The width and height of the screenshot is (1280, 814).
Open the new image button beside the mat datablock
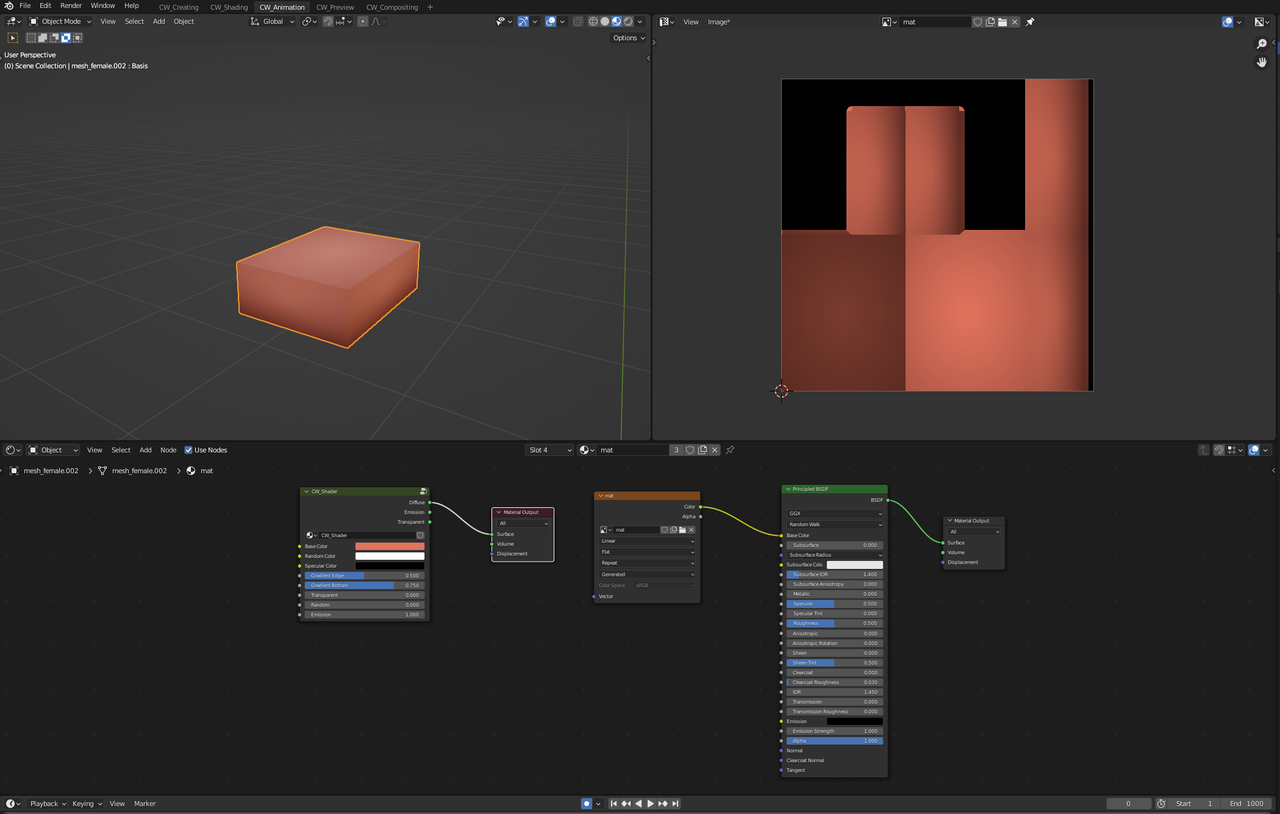[x=990, y=21]
